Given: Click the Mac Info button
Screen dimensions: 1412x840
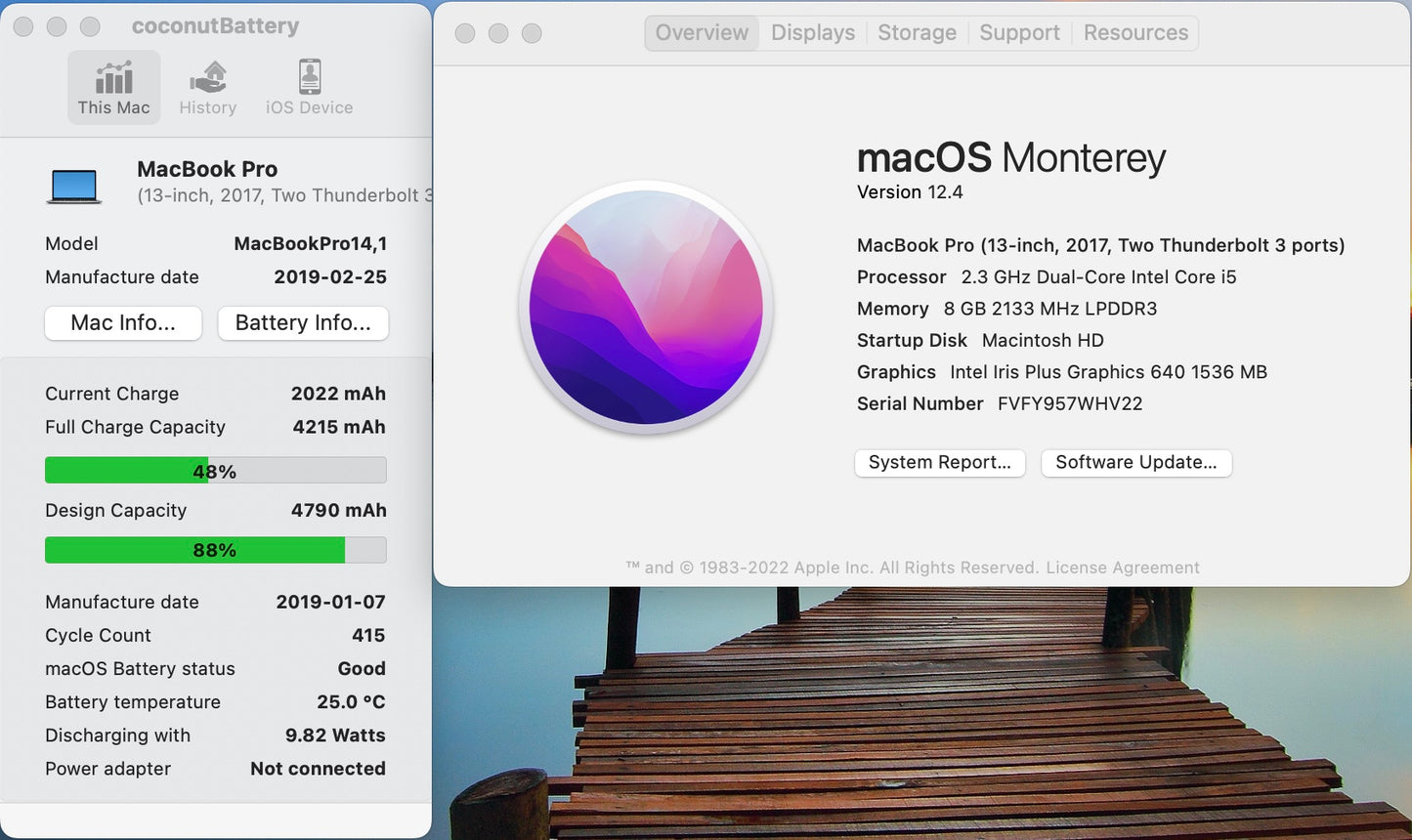Looking at the screenshot, I should (x=123, y=322).
